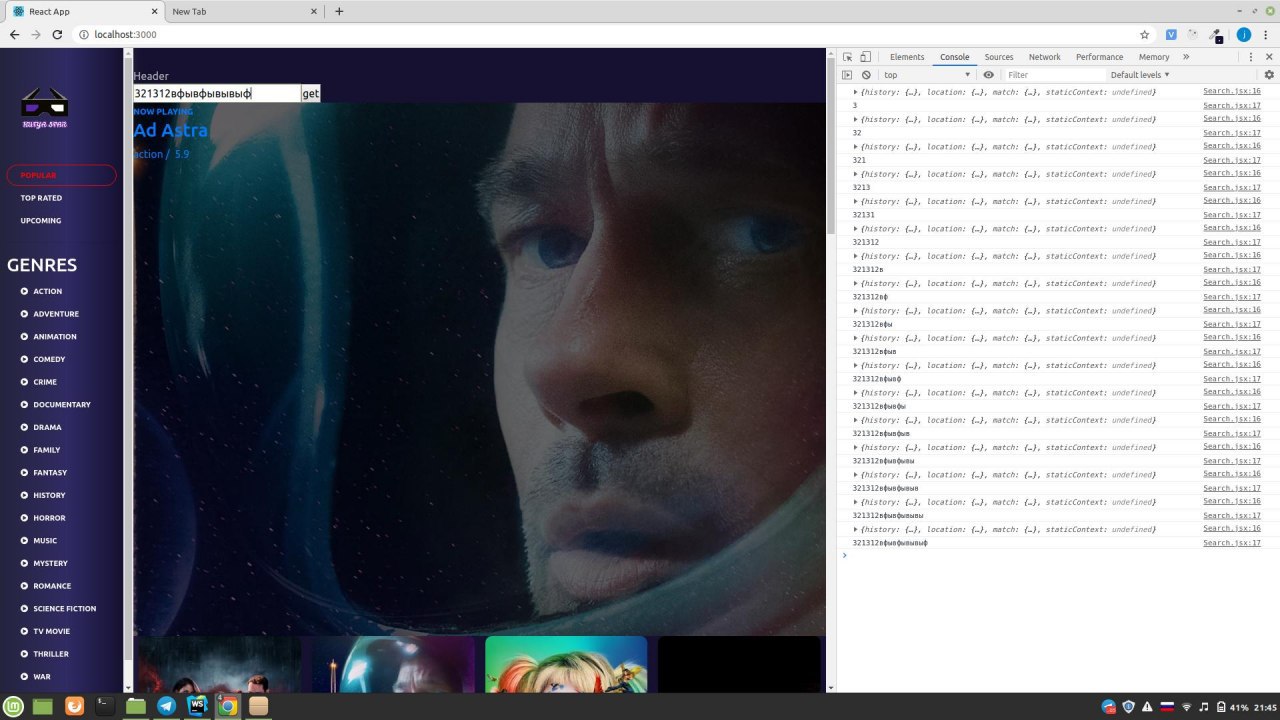Expand the object logged above '321312вфывфывывыф'
The height and width of the screenshot is (720, 1280).
[x=855, y=529]
